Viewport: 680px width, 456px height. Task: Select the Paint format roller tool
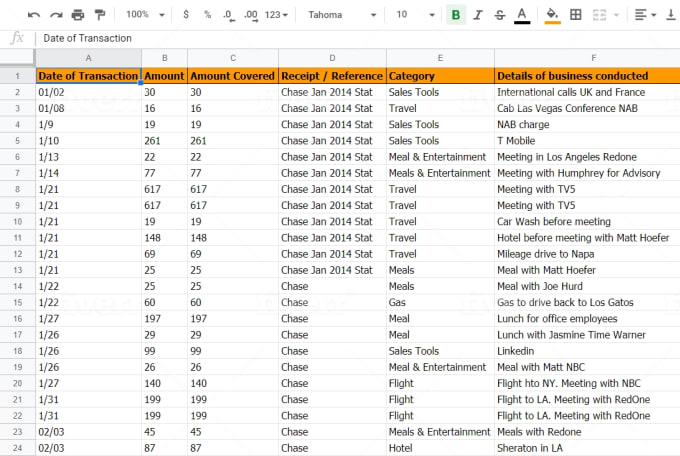coord(99,15)
